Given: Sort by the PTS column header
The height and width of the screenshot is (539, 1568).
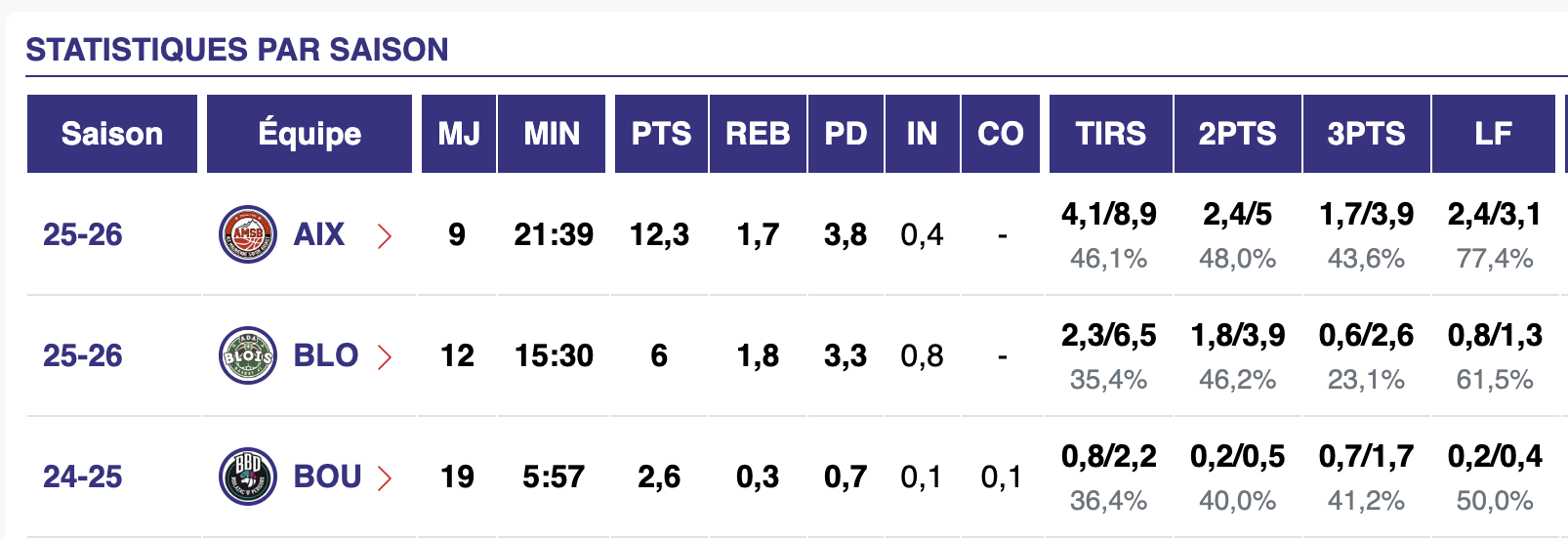Looking at the screenshot, I should (x=661, y=134).
